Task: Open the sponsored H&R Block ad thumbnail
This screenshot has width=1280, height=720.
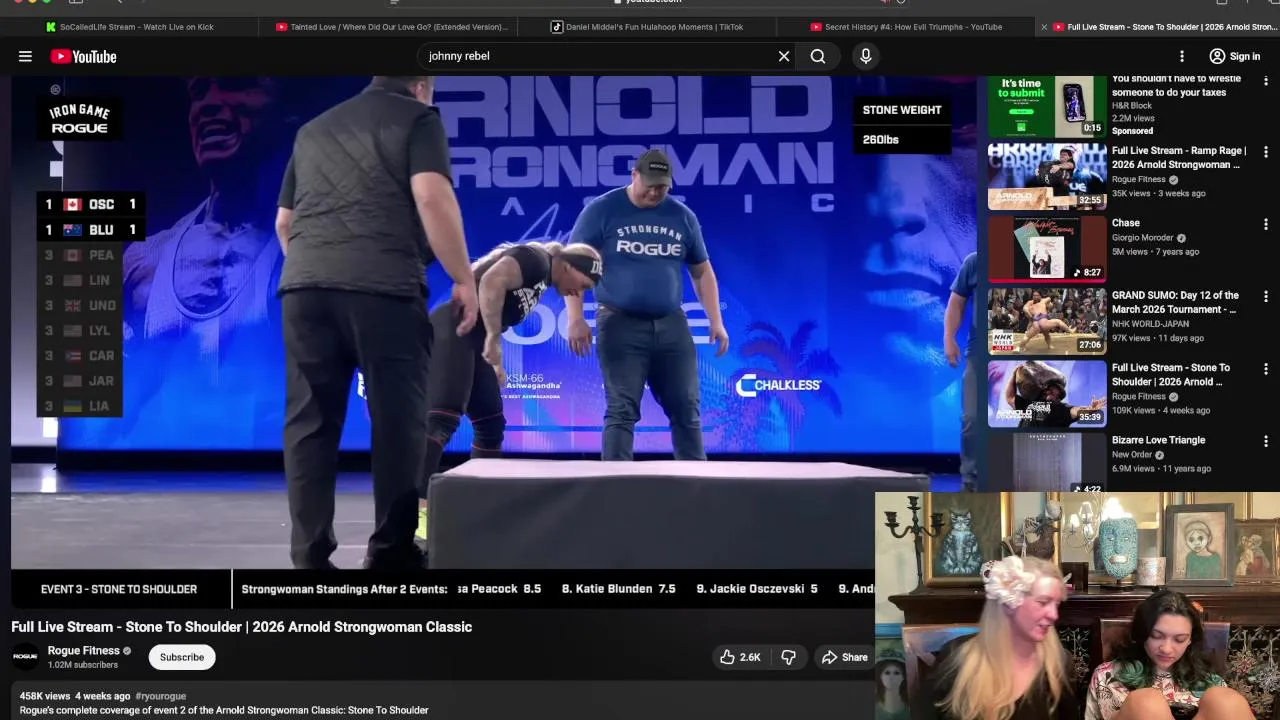Action: 1047,106
